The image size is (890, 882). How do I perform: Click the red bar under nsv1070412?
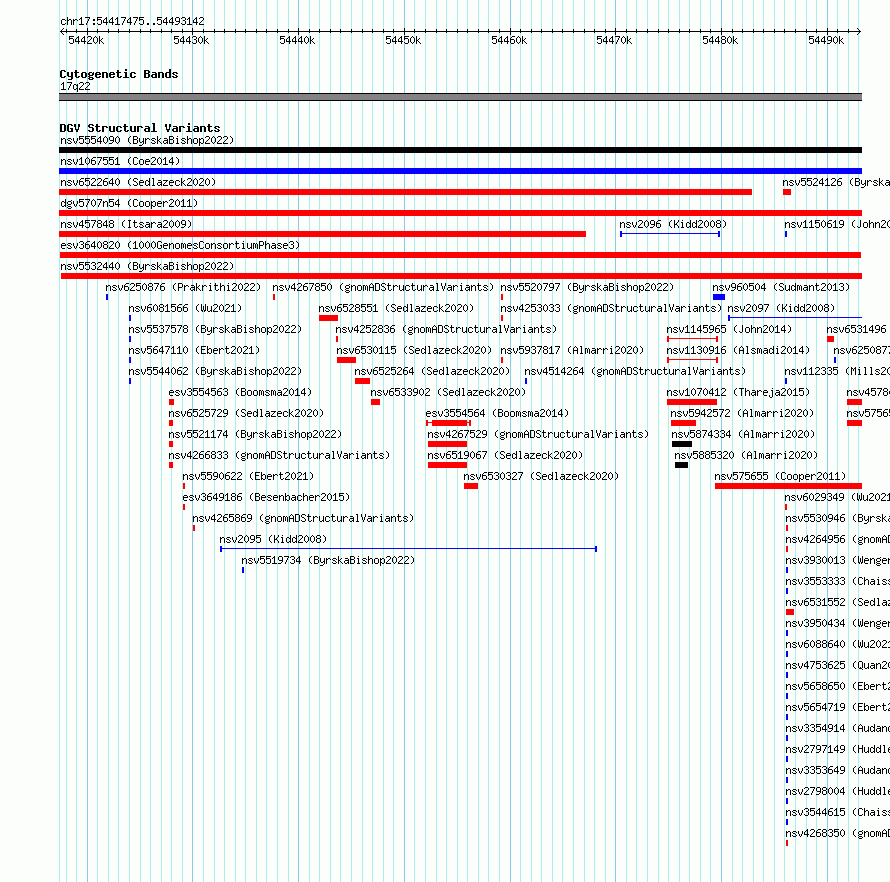tap(692, 402)
